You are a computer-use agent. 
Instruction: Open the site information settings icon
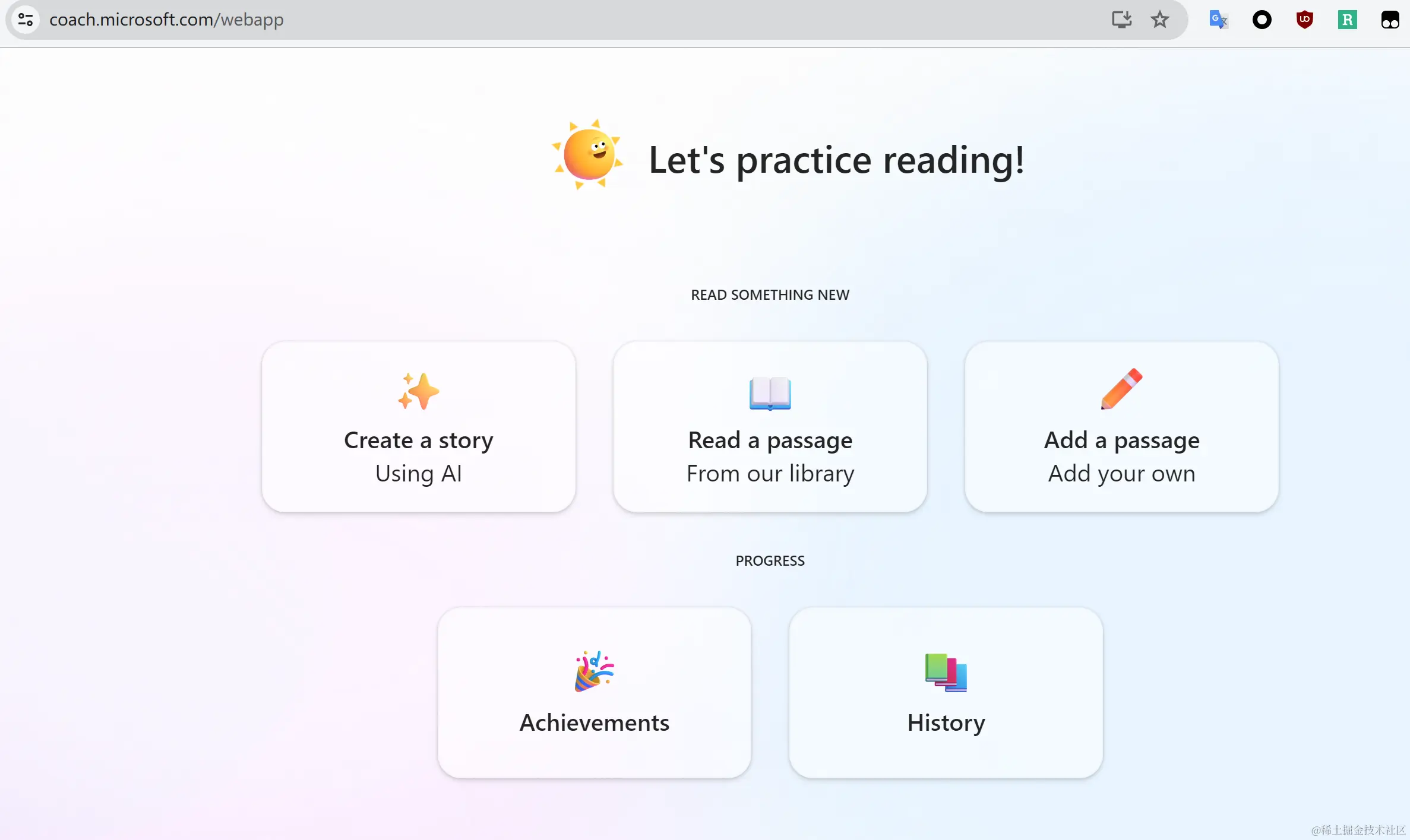25,20
